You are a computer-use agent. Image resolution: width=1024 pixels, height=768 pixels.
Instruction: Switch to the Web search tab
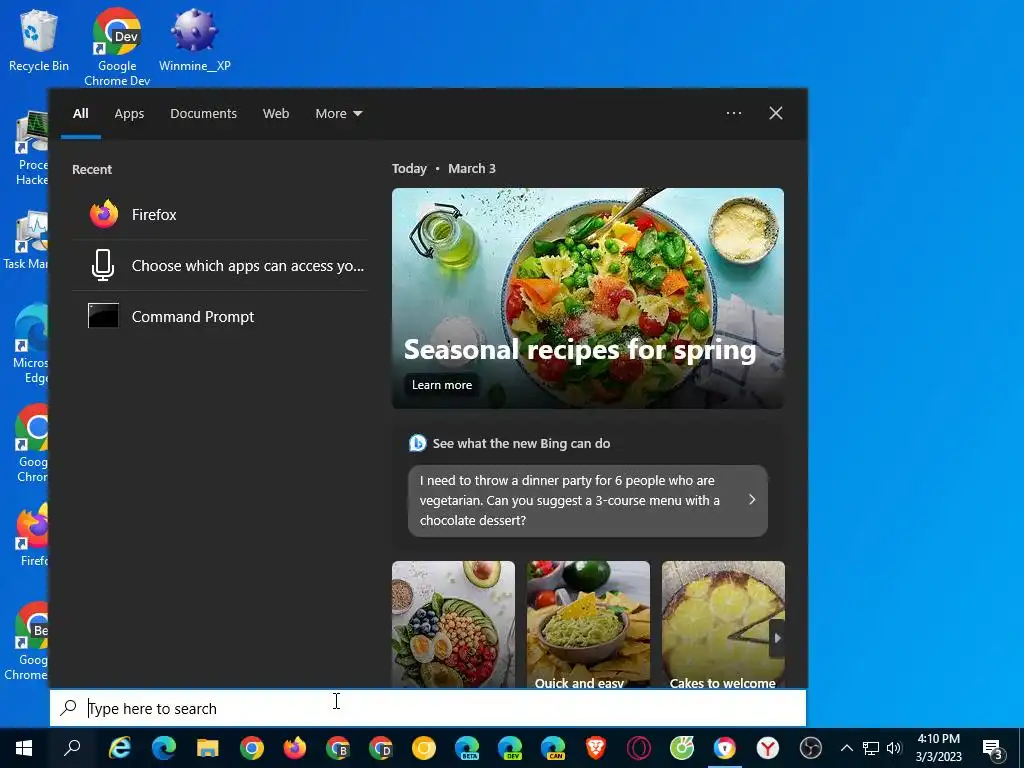[x=276, y=114]
